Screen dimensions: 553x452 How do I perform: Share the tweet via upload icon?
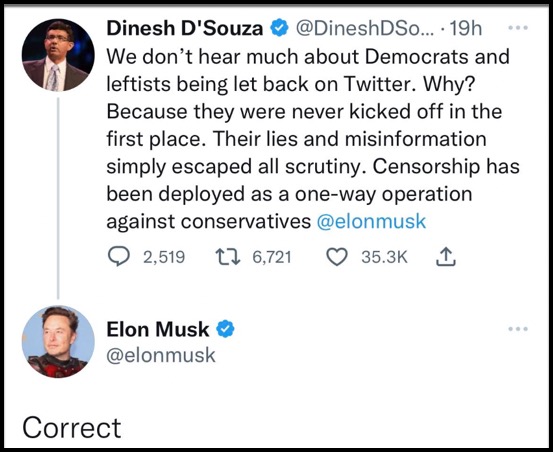click(446, 256)
